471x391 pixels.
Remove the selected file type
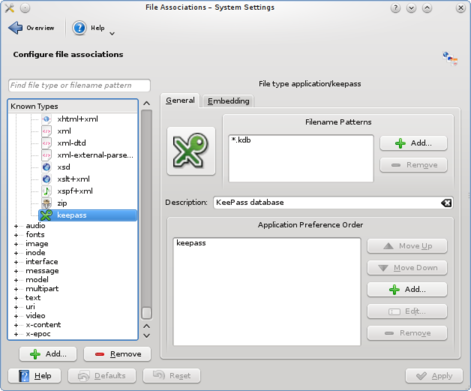117,354
